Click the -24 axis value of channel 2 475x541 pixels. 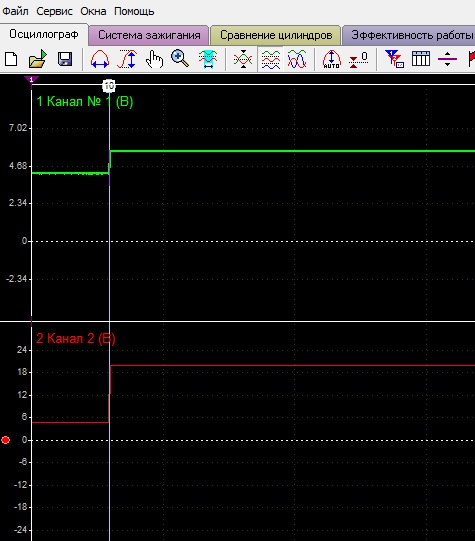(x=20, y=530)
